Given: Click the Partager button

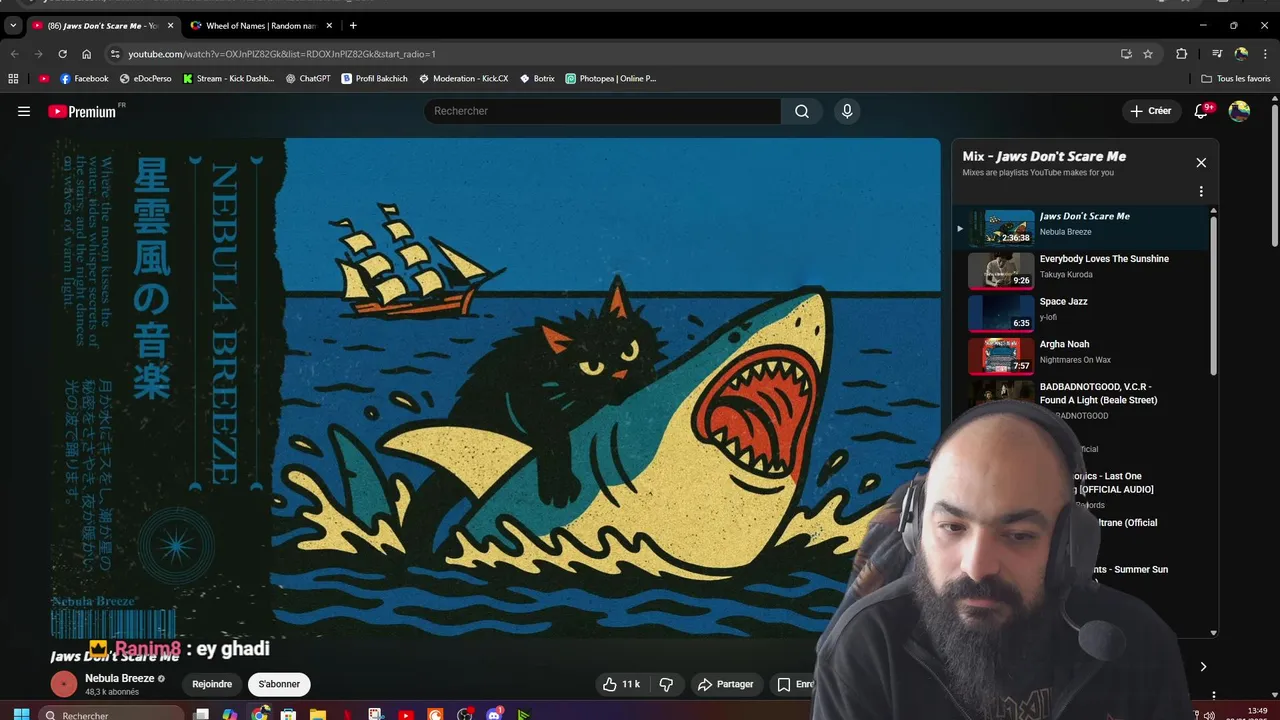Looking at the screenshot, I should click(x=725, y=684).
